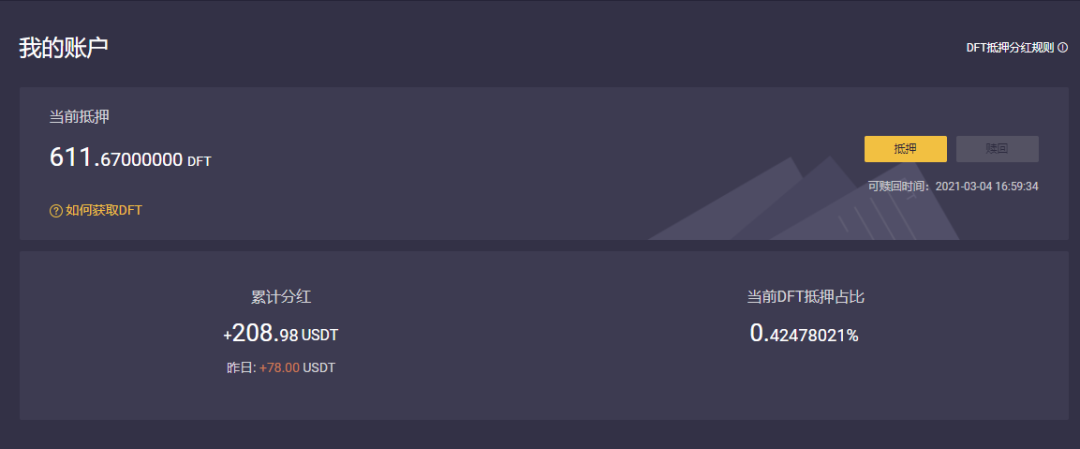Select the 0.42478021% staking ratio value
Viewport: 1080px width, 449px height.
click(804, 334)
